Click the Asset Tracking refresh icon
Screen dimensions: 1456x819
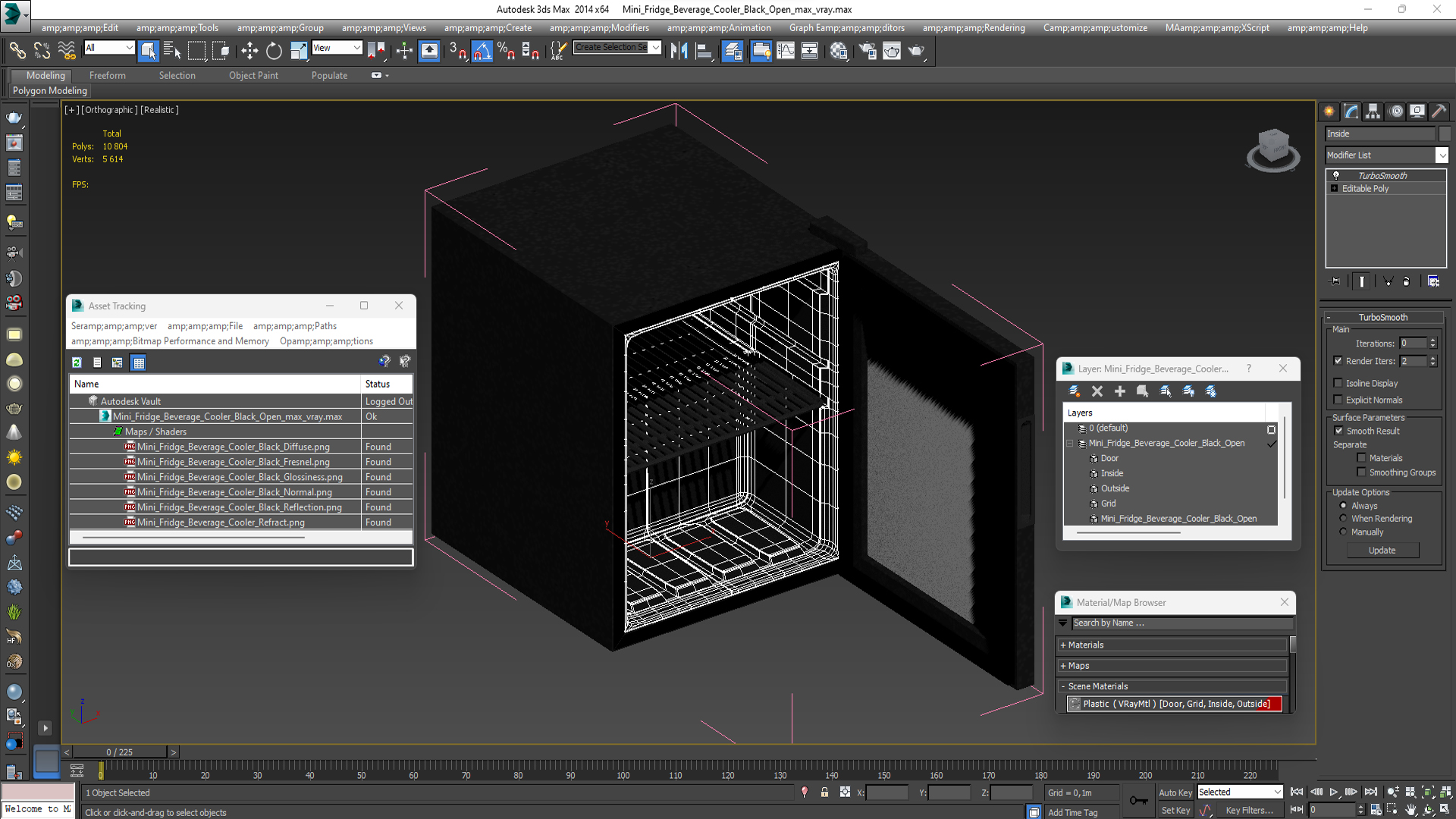tap(77, 362)
